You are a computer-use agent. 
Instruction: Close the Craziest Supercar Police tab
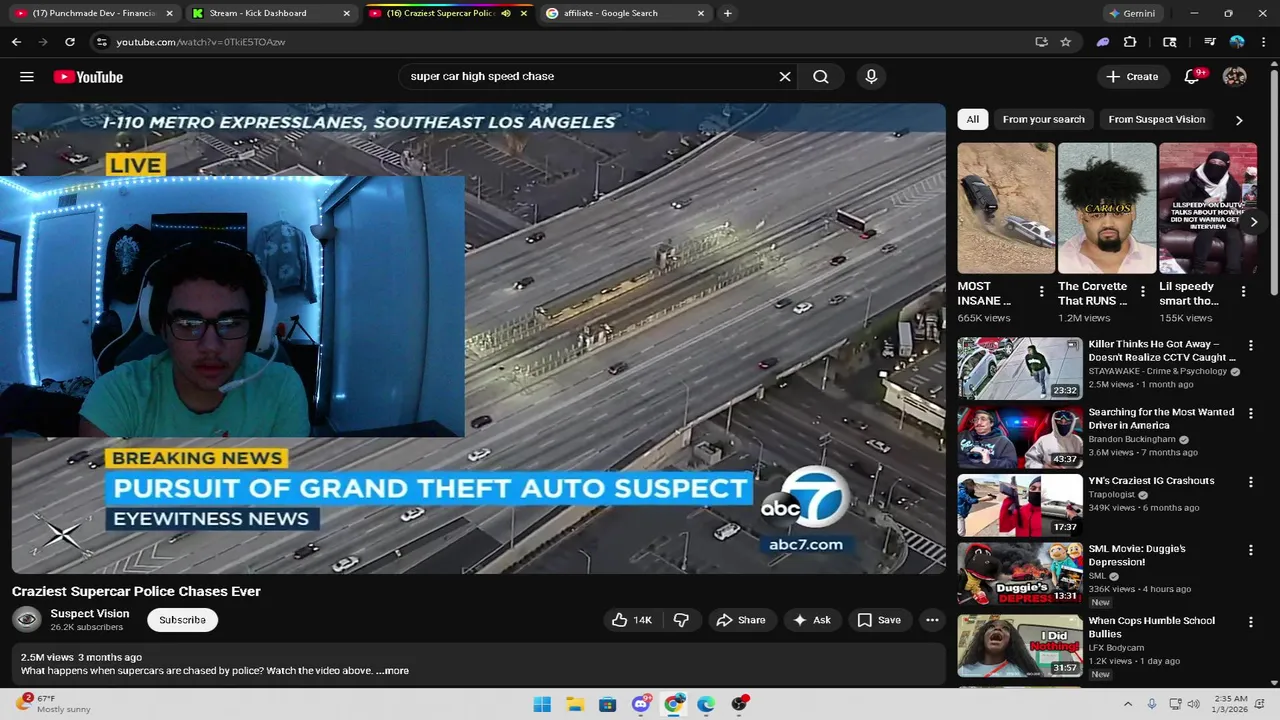pos(523,13)
